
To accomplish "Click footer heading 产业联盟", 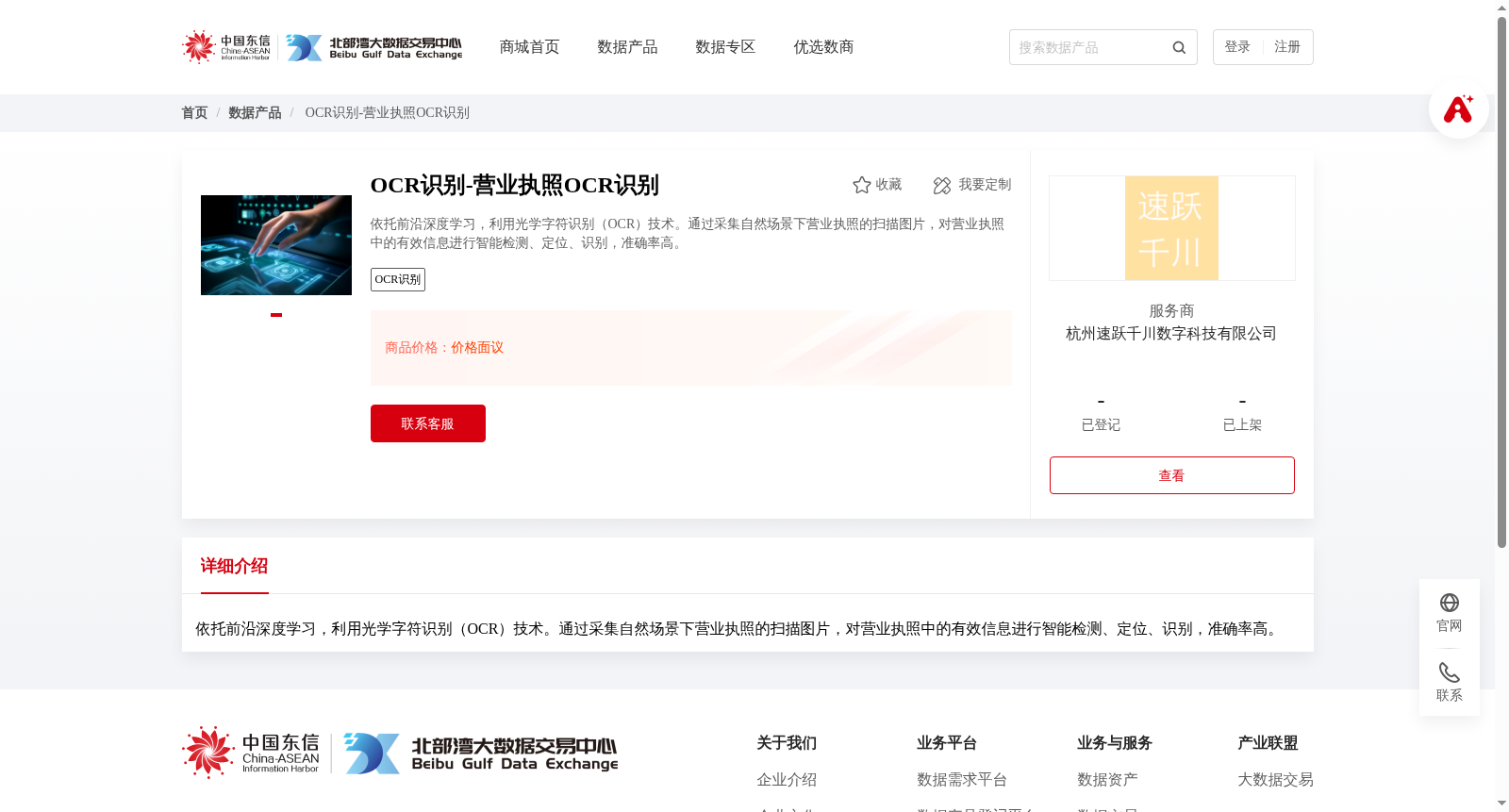I will pyautogui.click(x=1268, y=743).
